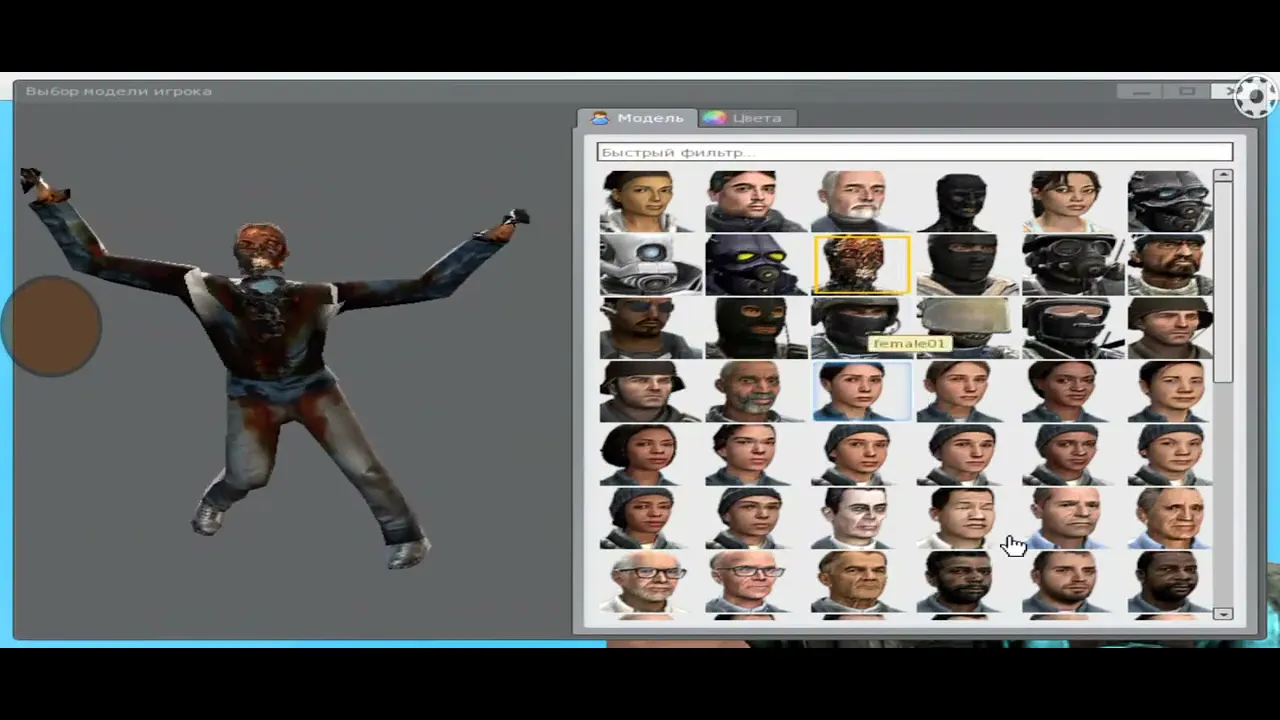Pick the Metro Police model with yellow eyes
The height and width of the screenshot is (720, 1280).
click(757, 265)
